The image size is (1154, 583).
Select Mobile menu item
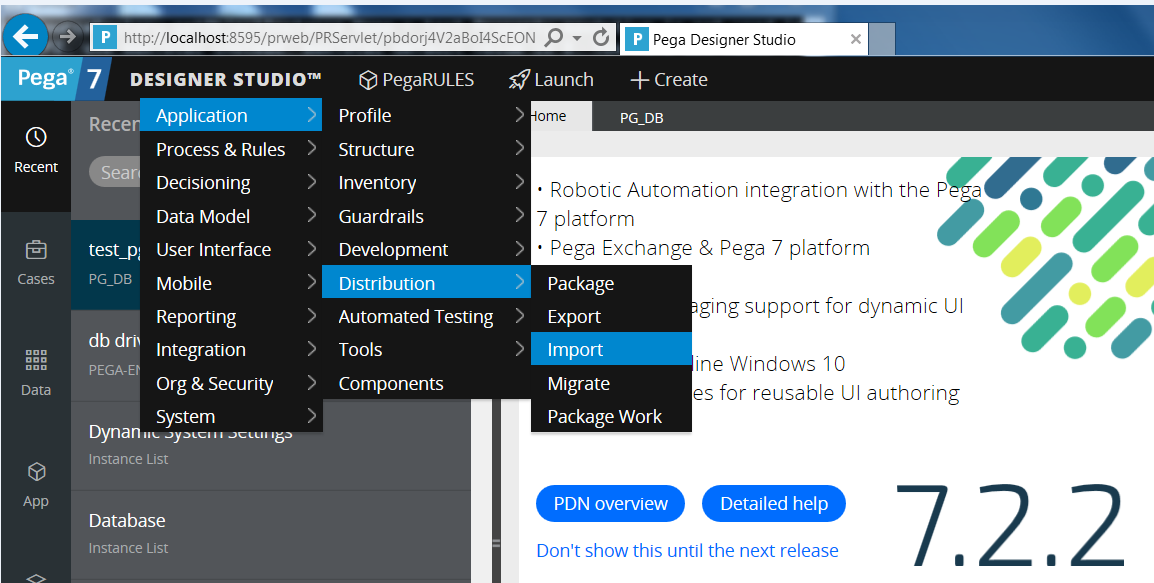[x=231, y=283]
